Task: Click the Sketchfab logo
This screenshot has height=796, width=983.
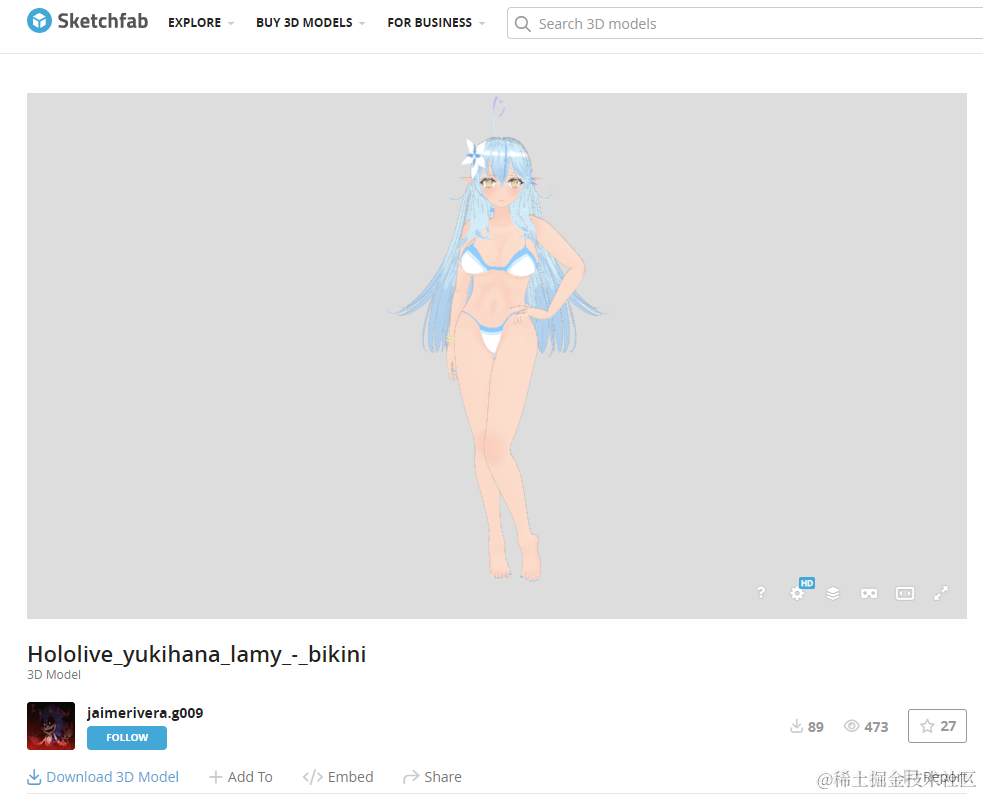Action: [88, 21]
